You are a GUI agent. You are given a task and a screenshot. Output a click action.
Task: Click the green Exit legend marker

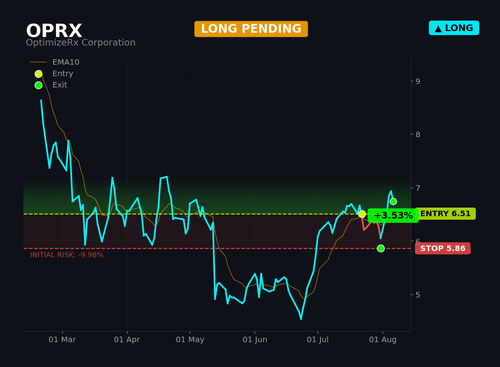pyautogui.click(x=38, y=85)
